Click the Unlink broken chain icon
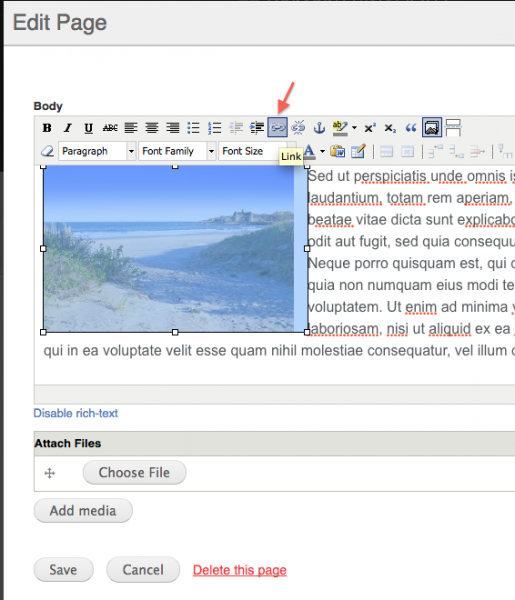Viewport: 515px width, 600px height. [x=298, y=127]
